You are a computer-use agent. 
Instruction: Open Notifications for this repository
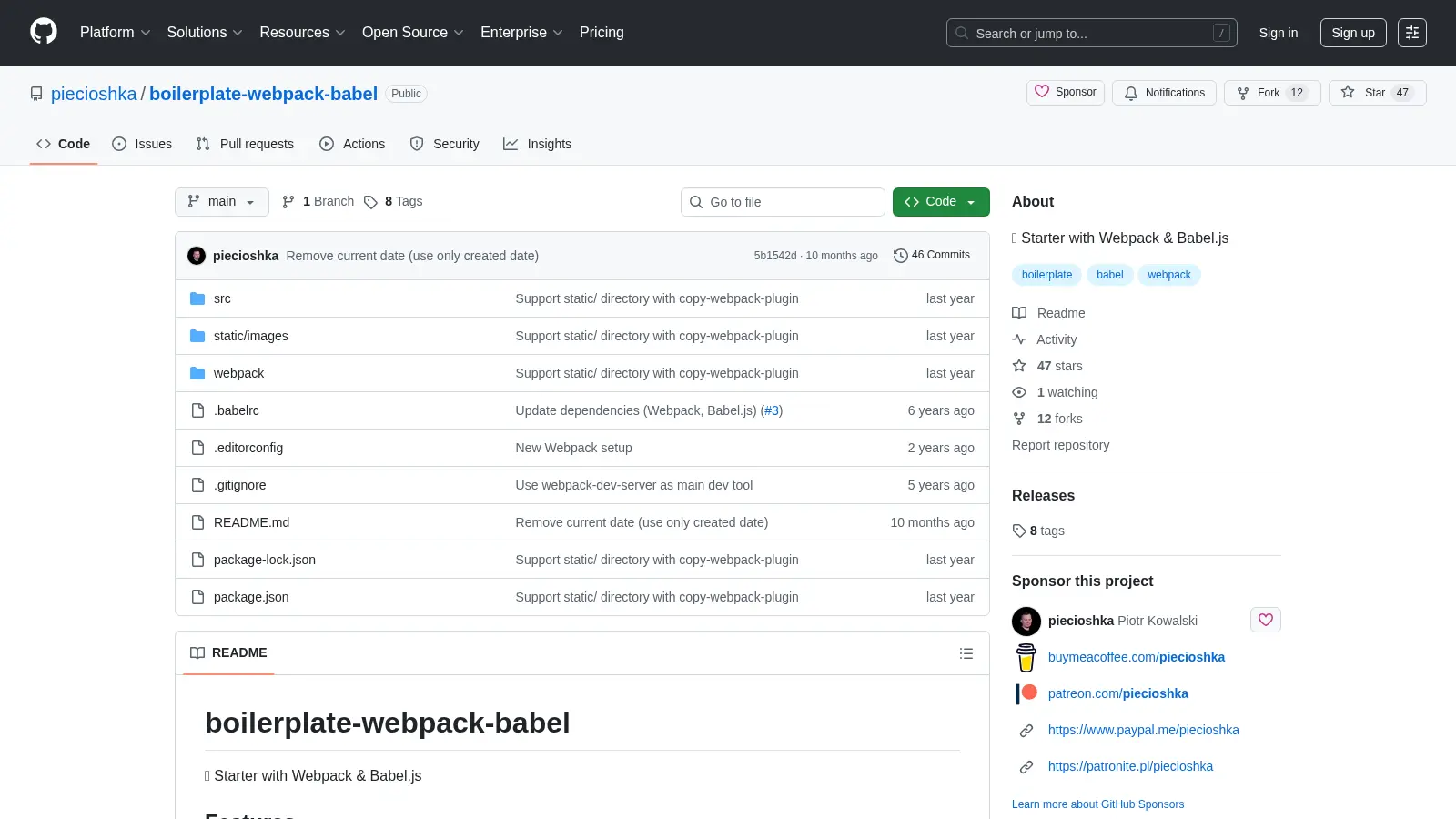coord(1164,93)
